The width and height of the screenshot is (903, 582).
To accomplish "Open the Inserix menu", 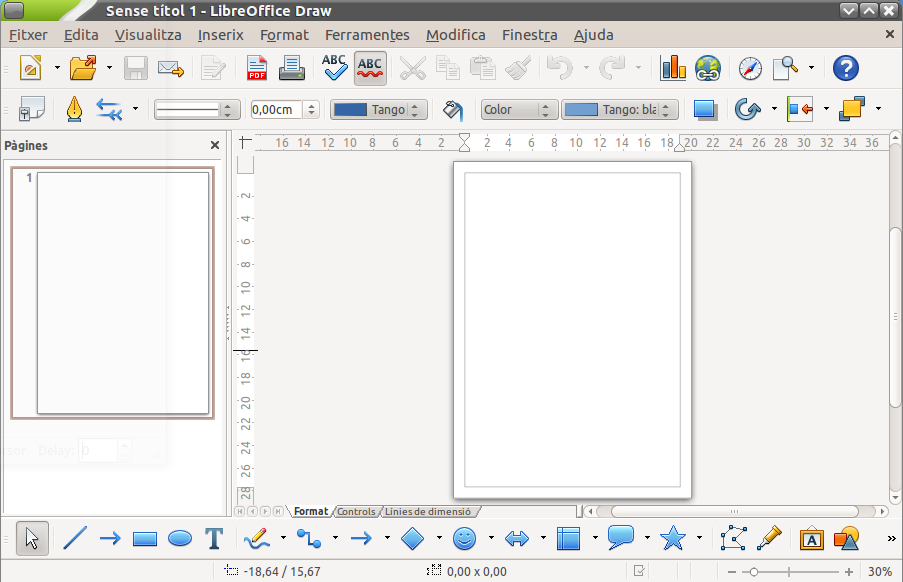I will point(221,35).
